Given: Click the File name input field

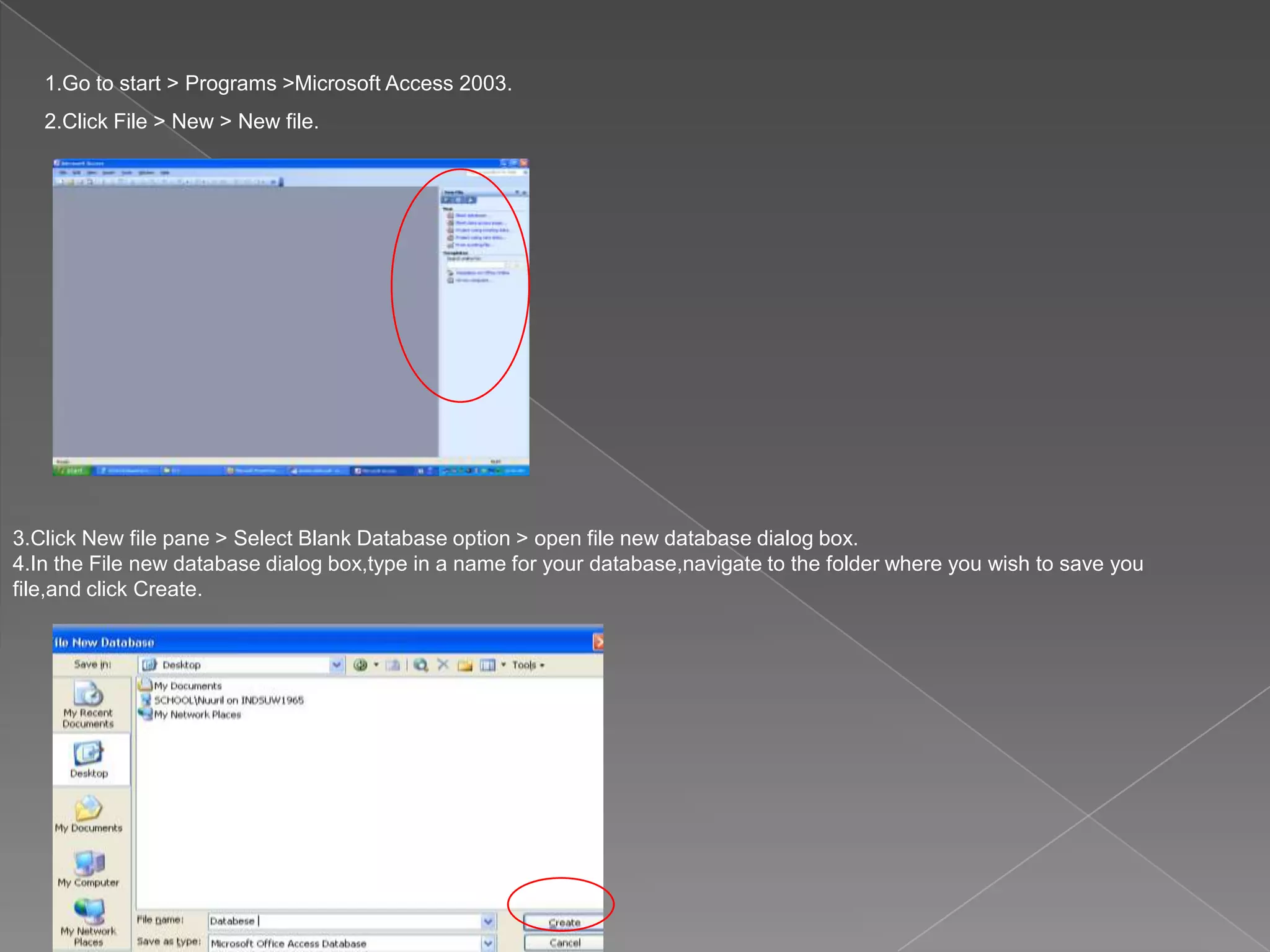Looking at the screenshot, I should (x=345, y=921).
